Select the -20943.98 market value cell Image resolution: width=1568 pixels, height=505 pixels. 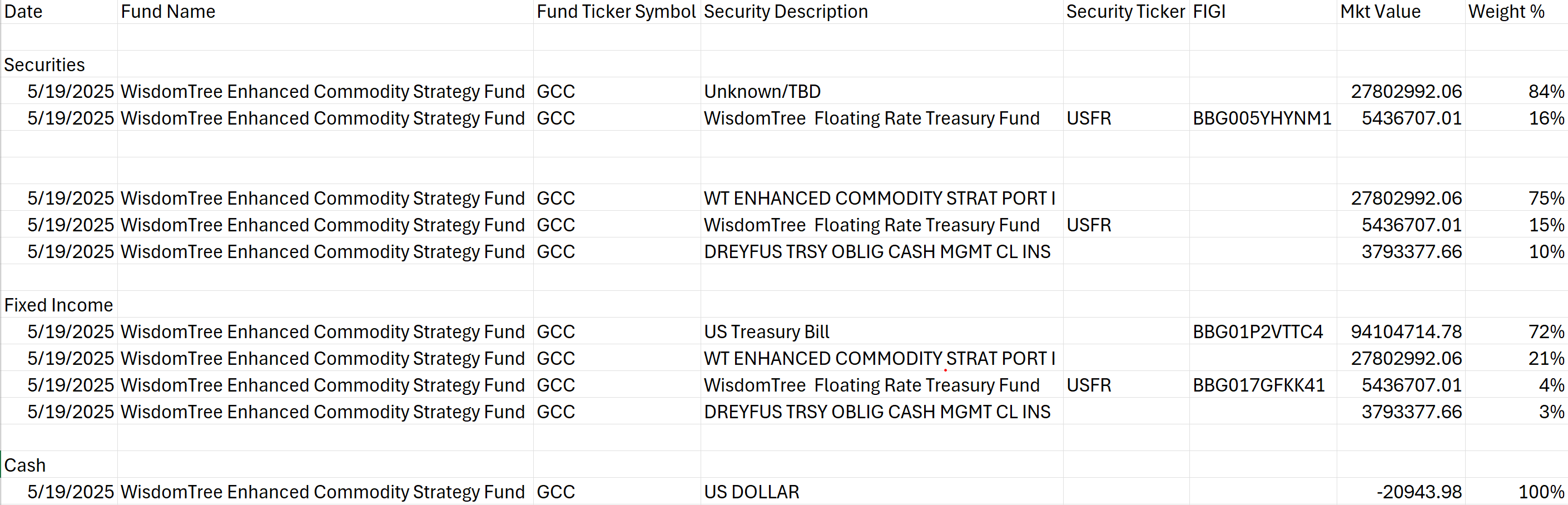[1400, 491]
